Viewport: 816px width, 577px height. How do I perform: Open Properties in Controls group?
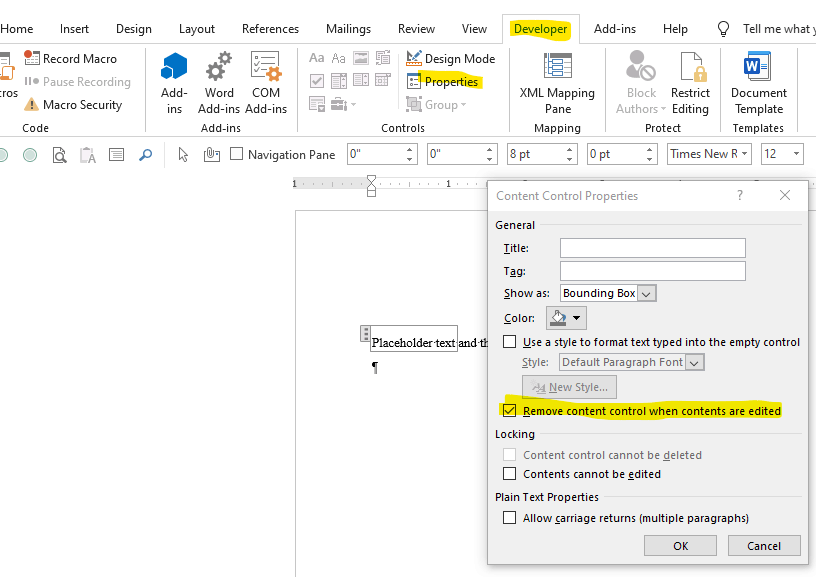(442, 81)
